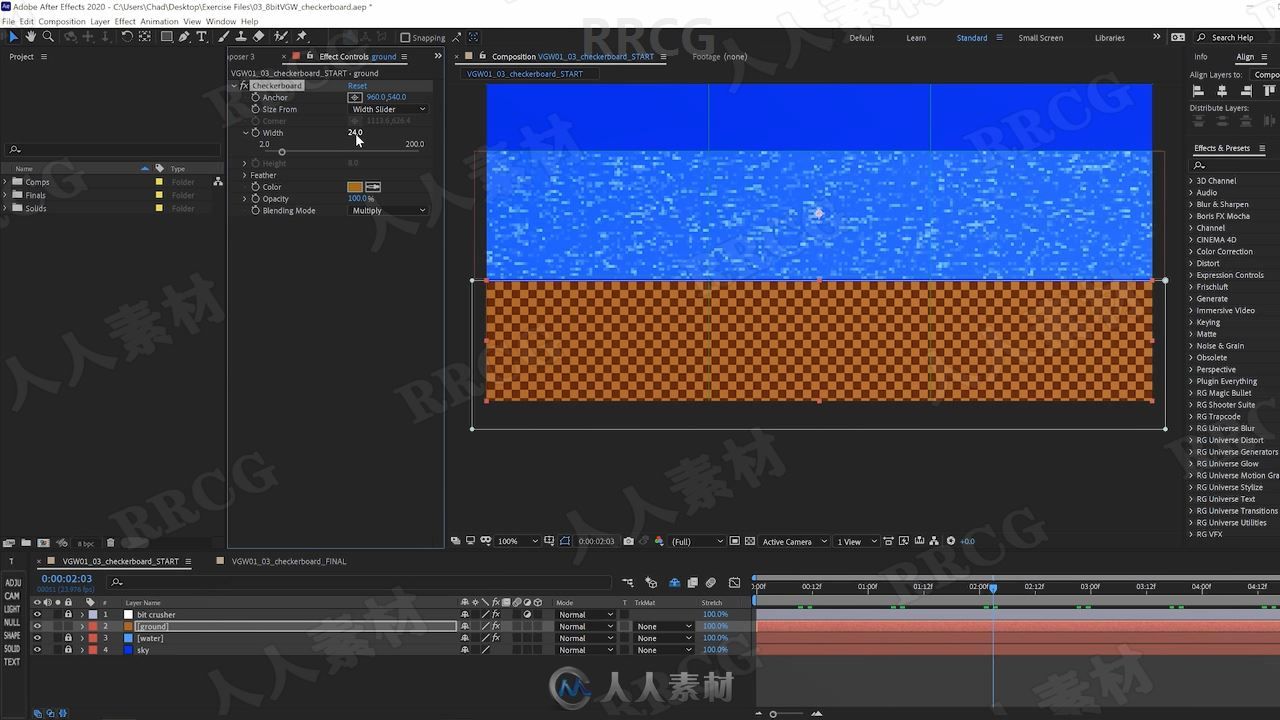Image resolution: width=1280 pixels, height=720 pixels.
Task: Unlock the sky layer lock toggle
Action: pos(68,650)
